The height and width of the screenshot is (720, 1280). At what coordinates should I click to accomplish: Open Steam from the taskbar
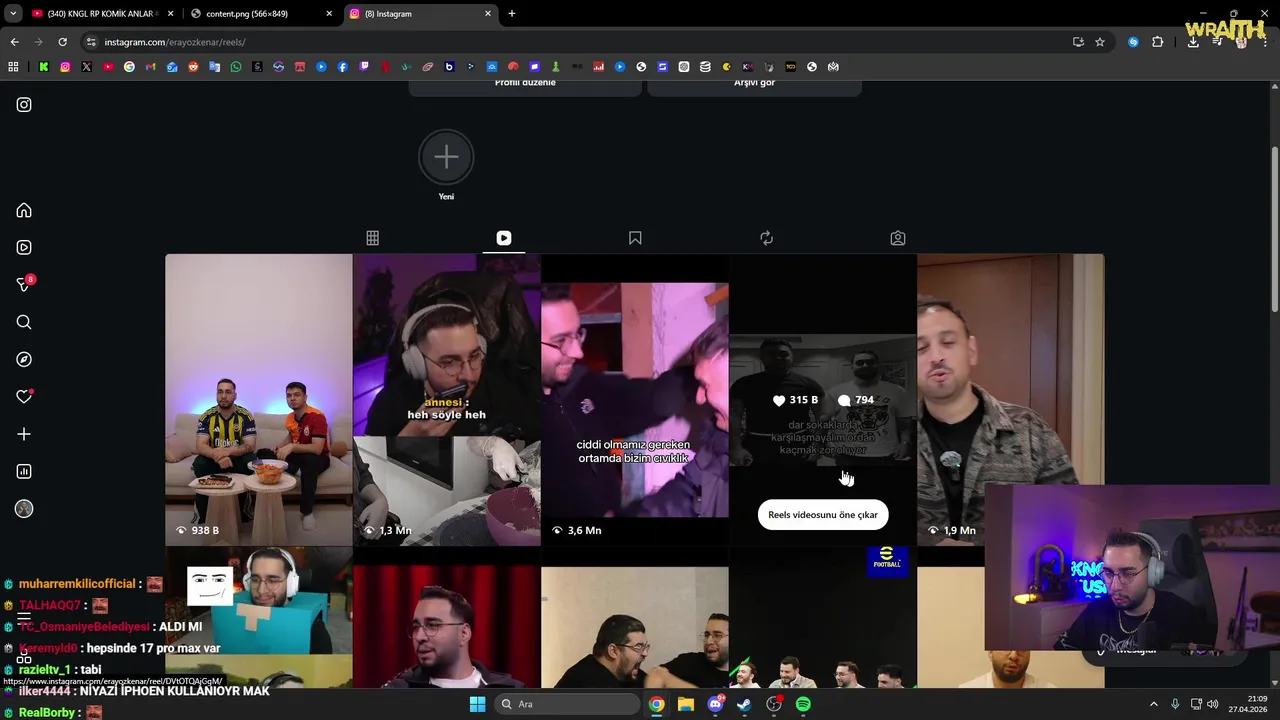744,704
